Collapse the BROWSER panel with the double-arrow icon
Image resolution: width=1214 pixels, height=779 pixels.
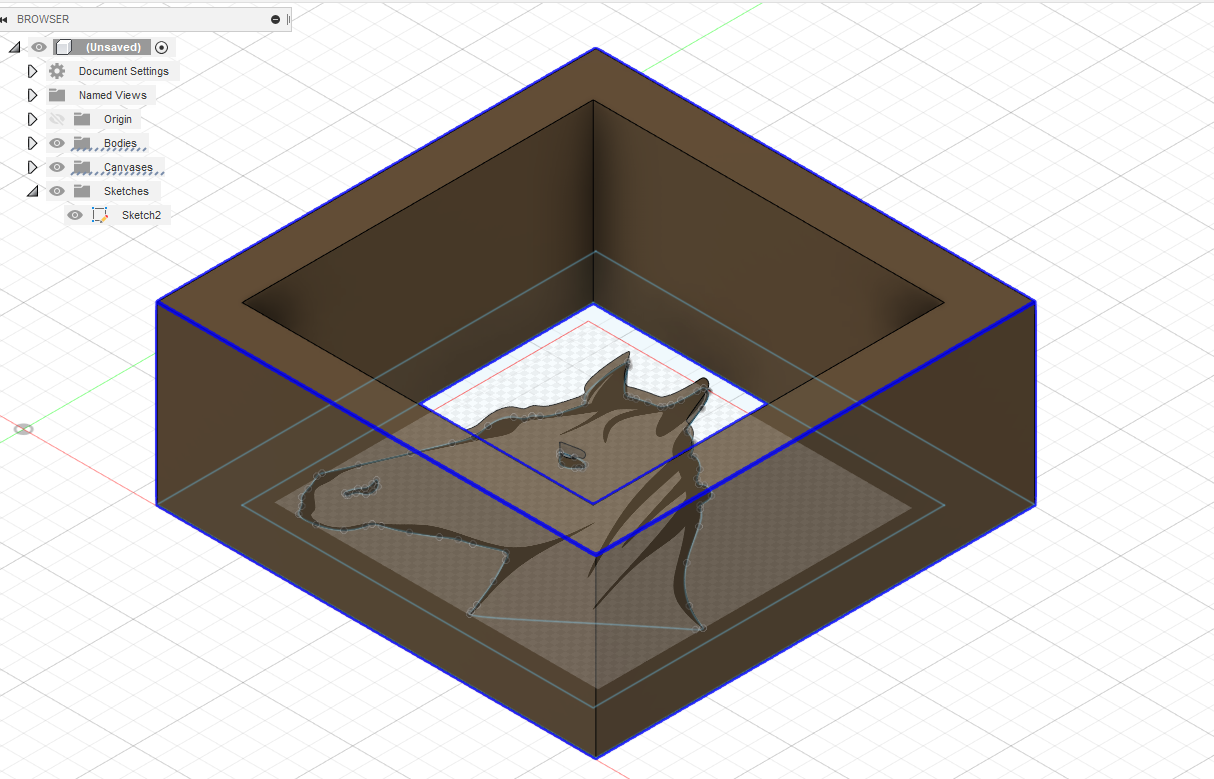(5, 19)
